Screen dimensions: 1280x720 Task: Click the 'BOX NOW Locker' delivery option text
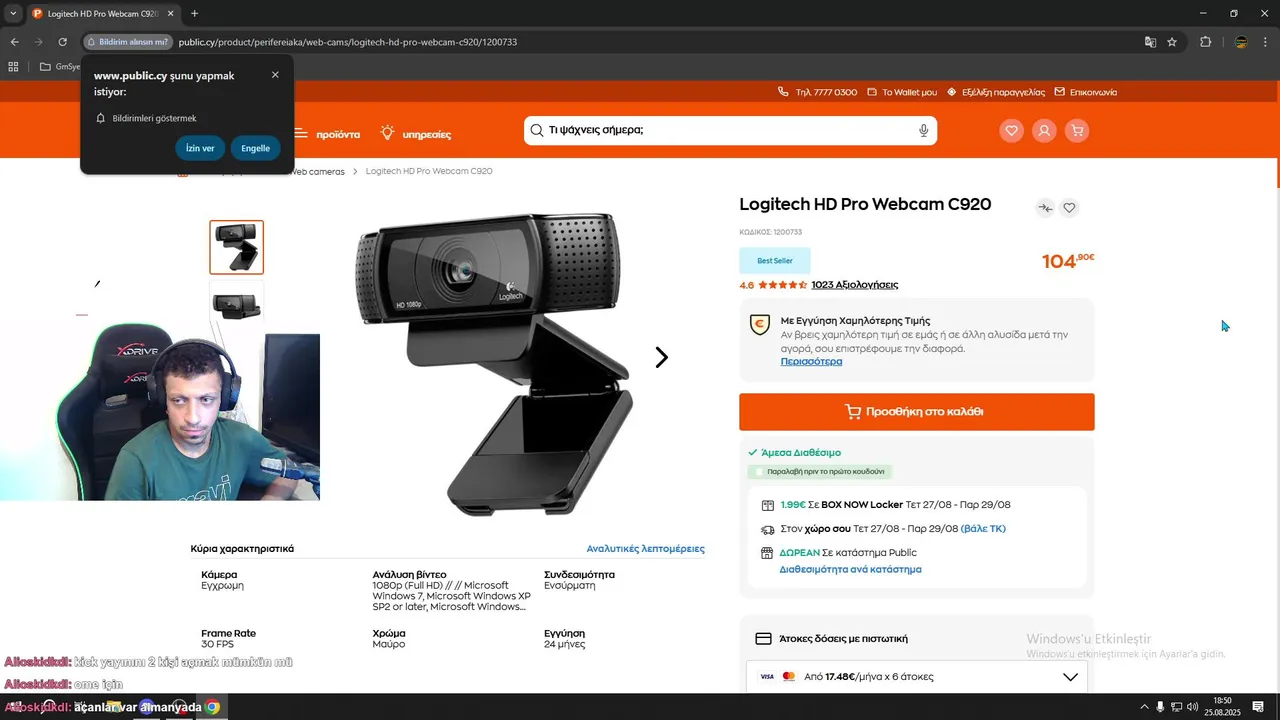[862, 505]
